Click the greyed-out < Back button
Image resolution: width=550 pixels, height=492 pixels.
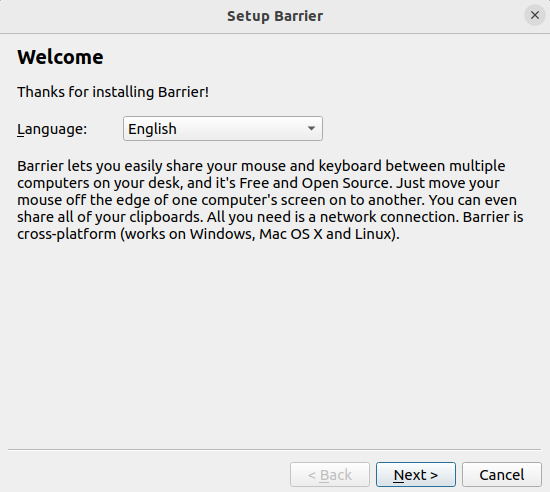(x=330, y=475)
